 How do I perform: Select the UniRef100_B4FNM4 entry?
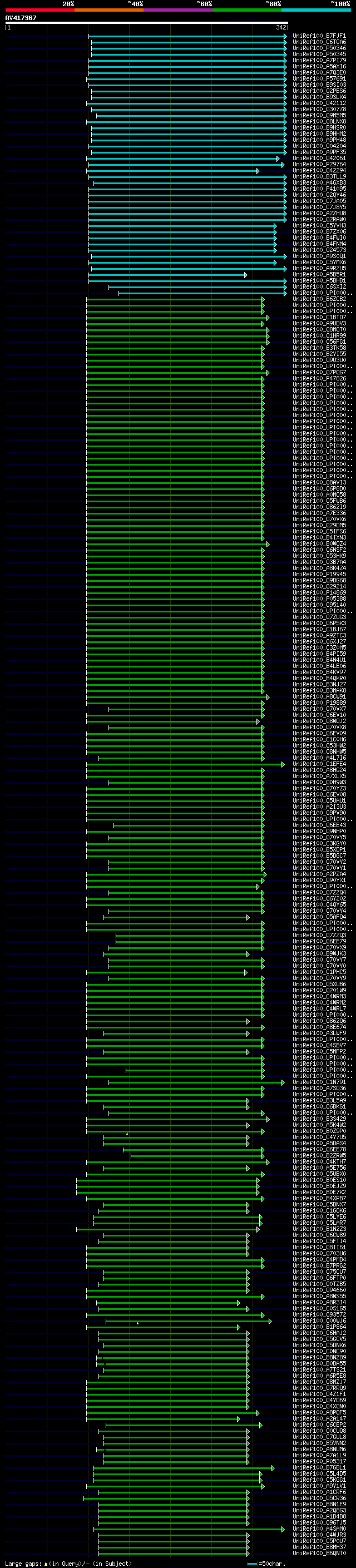click(x=319, y=244)
